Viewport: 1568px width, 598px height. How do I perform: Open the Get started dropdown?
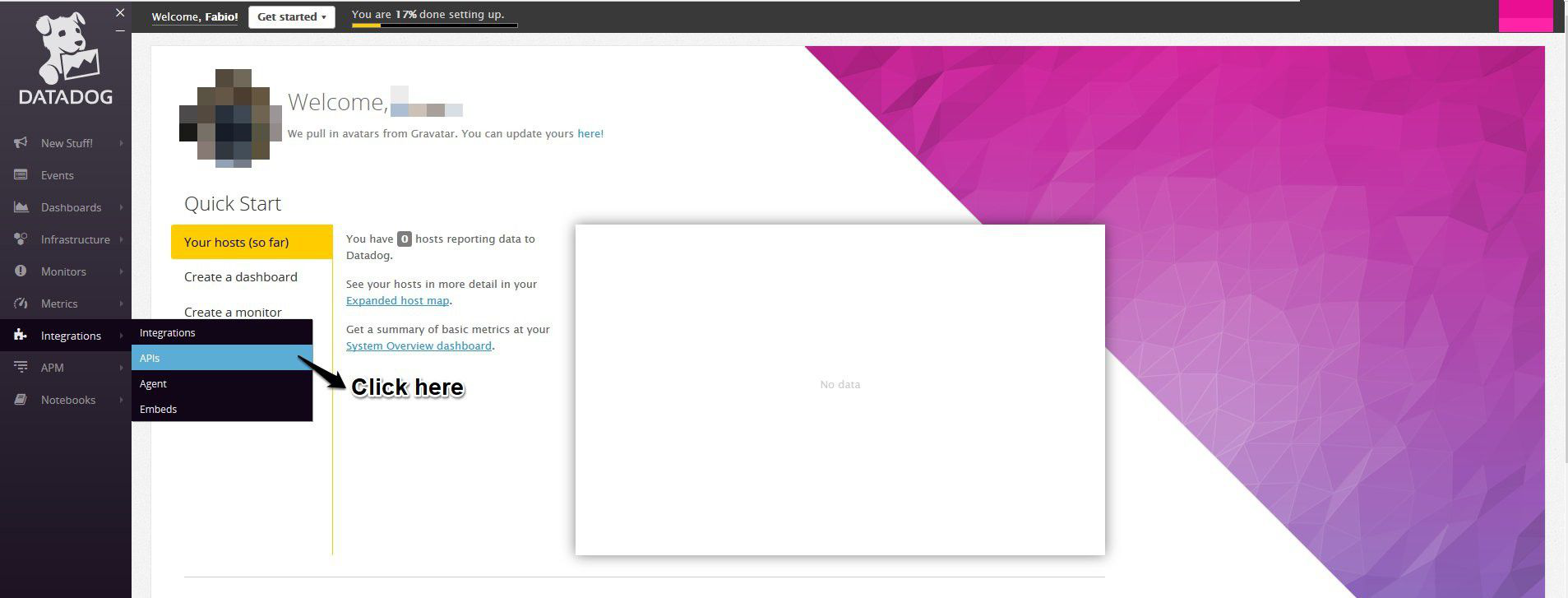point(292,16)
